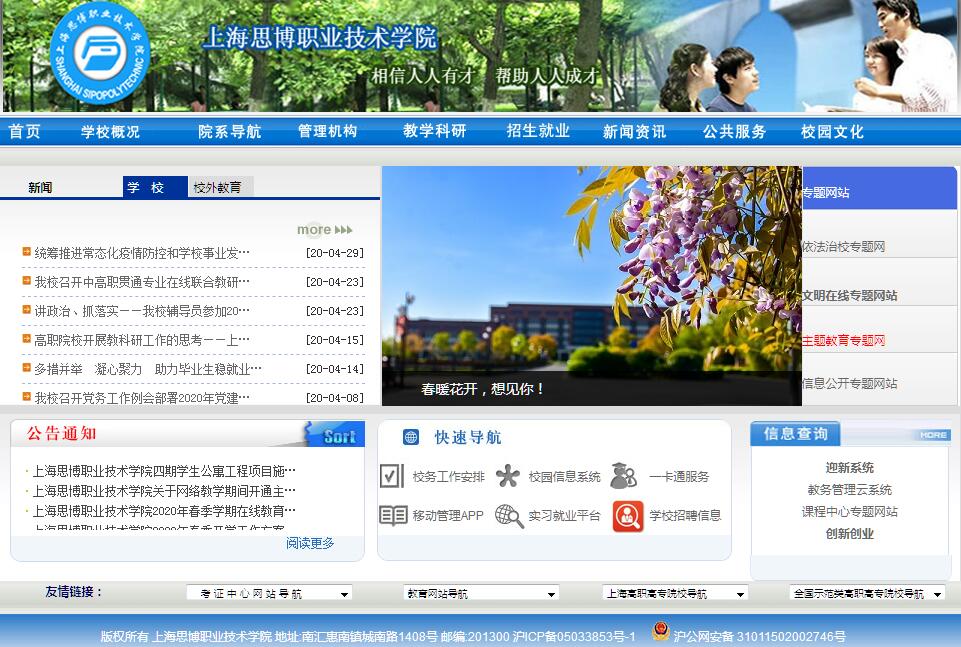Image resolution: width=961 pixels, height=647 pixels.
Task: Open the 招生就业 navigation menu
Action: pyautogui.click(x=538, y=131)
